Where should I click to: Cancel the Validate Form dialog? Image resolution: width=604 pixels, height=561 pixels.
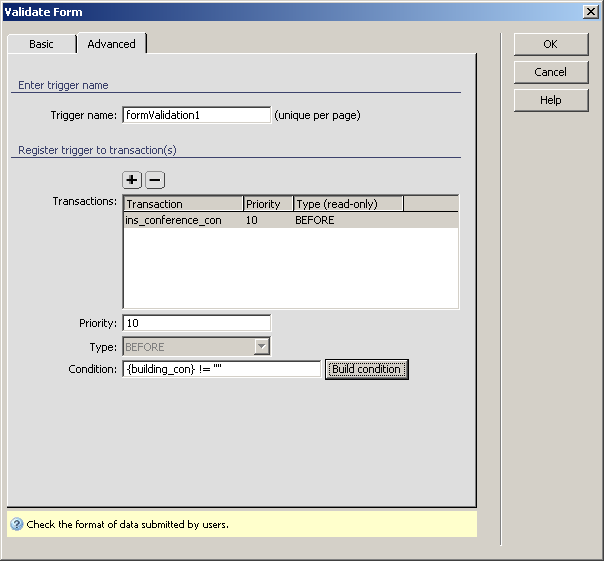[550, 72]
